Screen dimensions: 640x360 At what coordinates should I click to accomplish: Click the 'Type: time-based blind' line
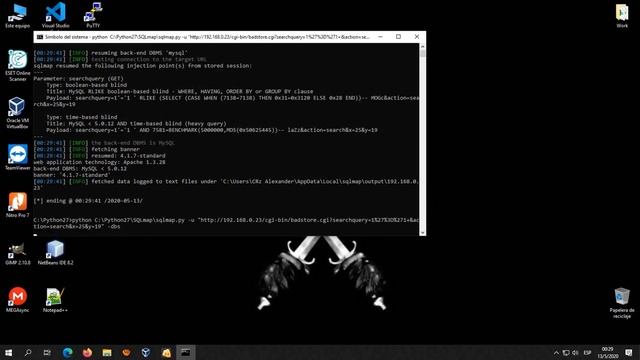click(82, 117)
